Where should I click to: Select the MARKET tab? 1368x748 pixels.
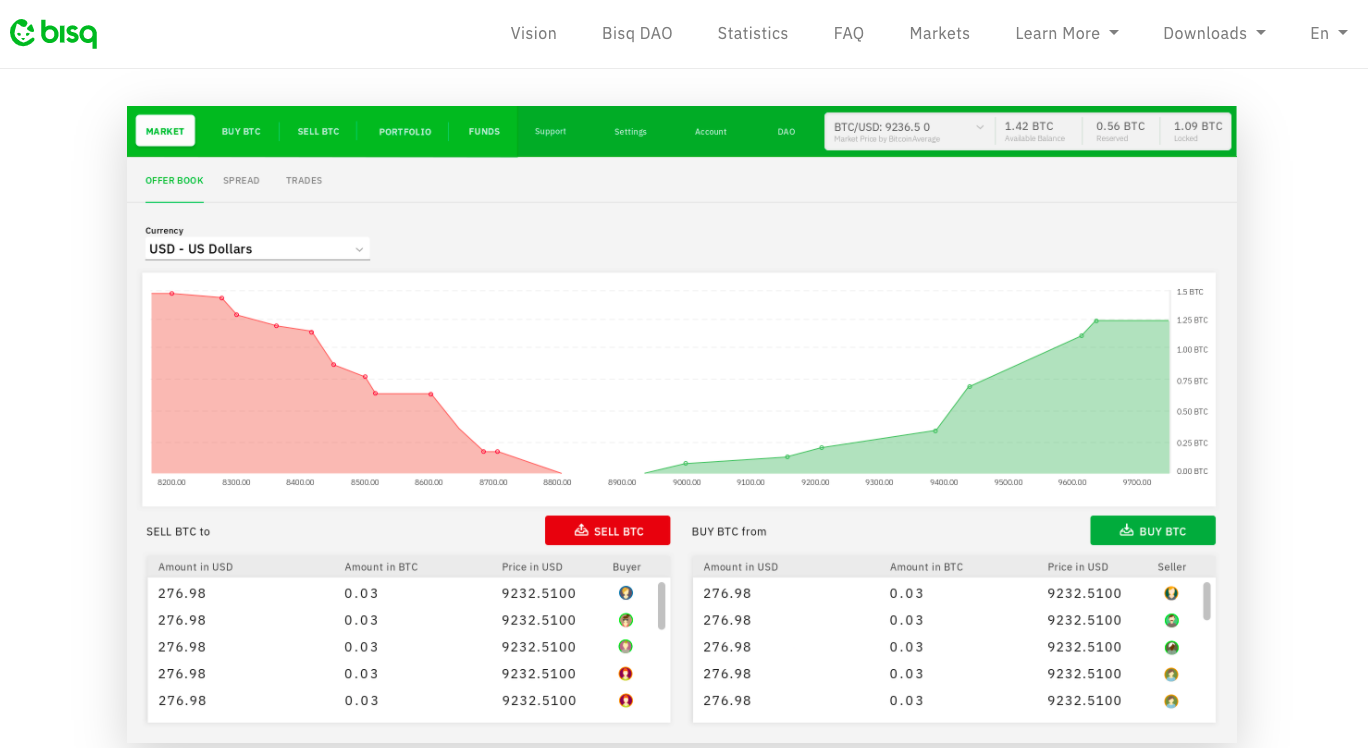[165, 131]
